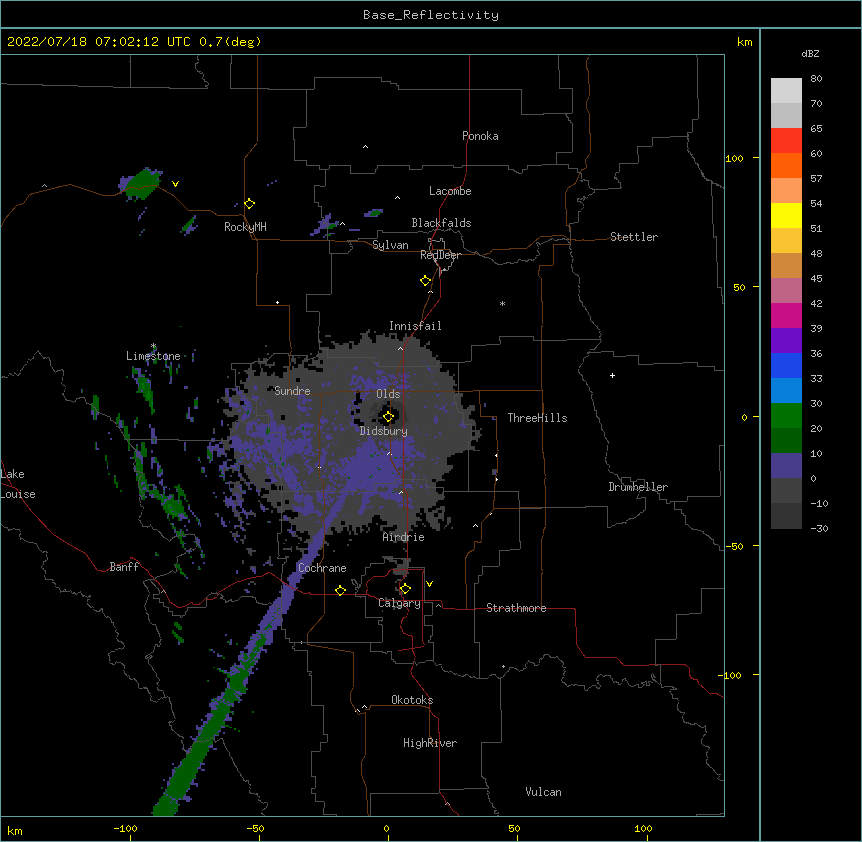Select the yellow v marker northwest of RockyMH

point(175,184)
